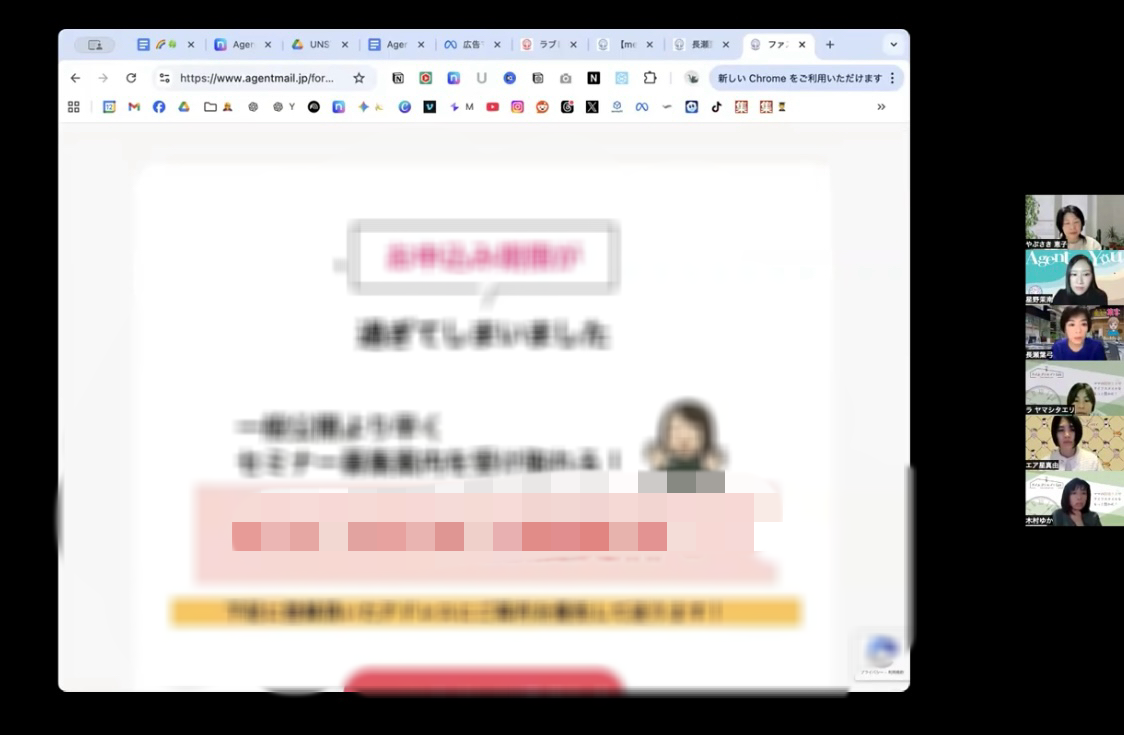1124x735 pixels.
Task: Expand the hidden bookmarks overflow chevron
Action: pos(881,107)
